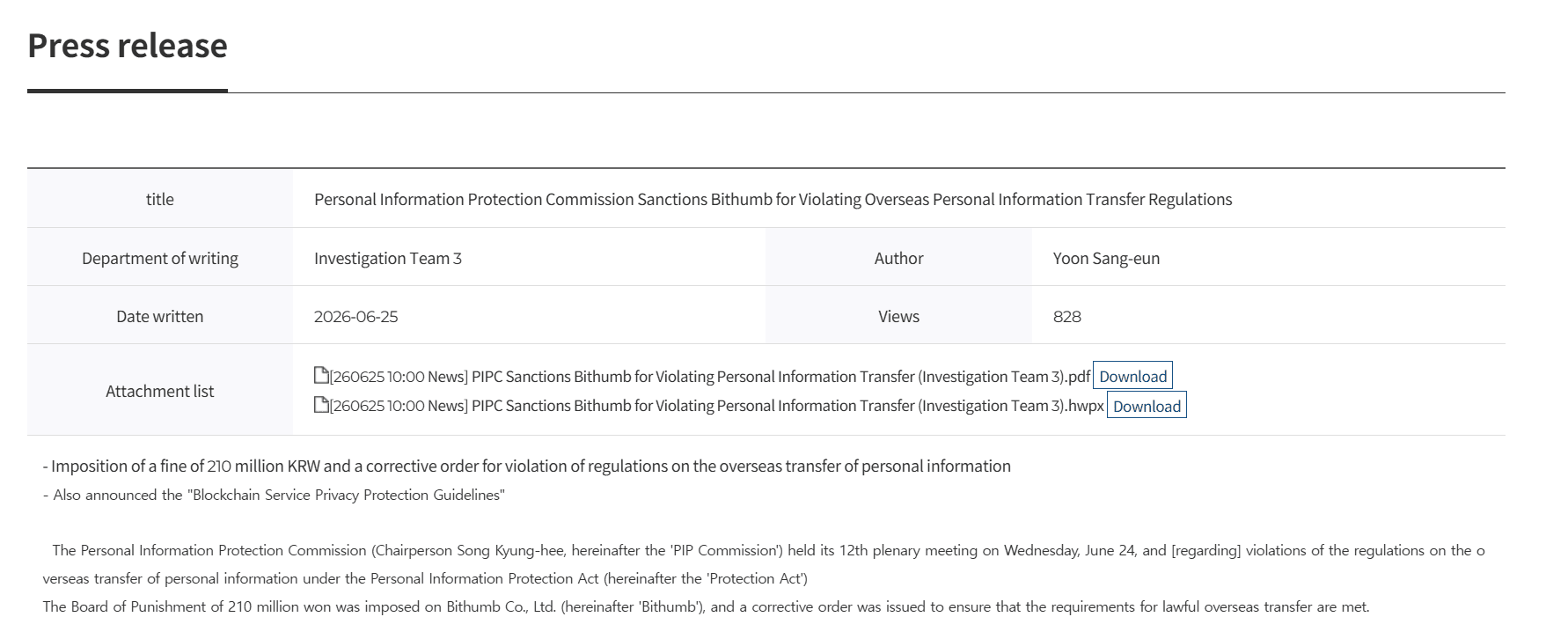This screenshot has width=1568, height=639.
Task: Click the Press release page heading
Action: (x=128, y=45)
